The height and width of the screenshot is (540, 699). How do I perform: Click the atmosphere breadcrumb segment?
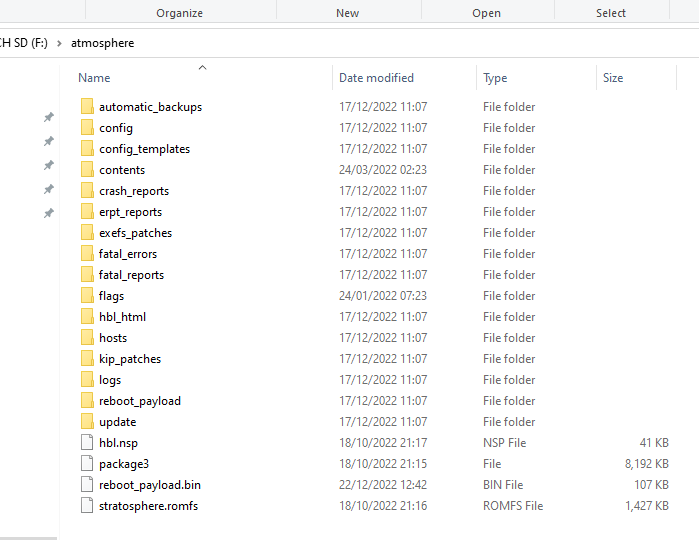pos(103,43)
